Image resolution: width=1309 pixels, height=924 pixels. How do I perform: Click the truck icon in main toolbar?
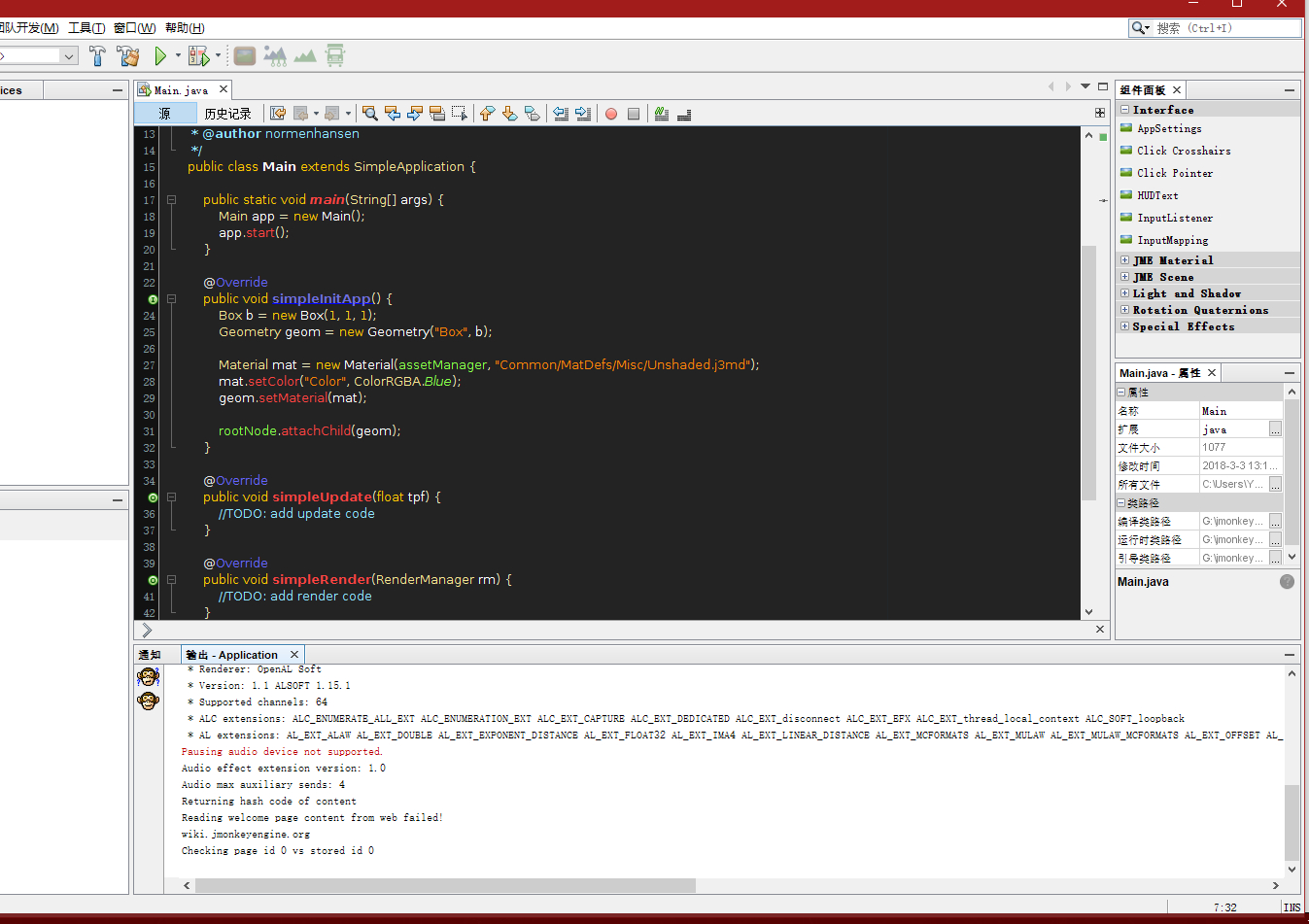pos(335,56)
